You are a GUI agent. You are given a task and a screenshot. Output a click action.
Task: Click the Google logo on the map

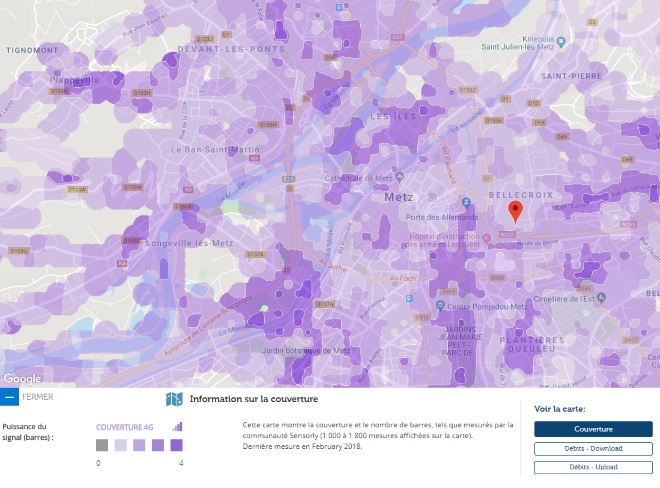pyautogui.click(x=22, y=379)
